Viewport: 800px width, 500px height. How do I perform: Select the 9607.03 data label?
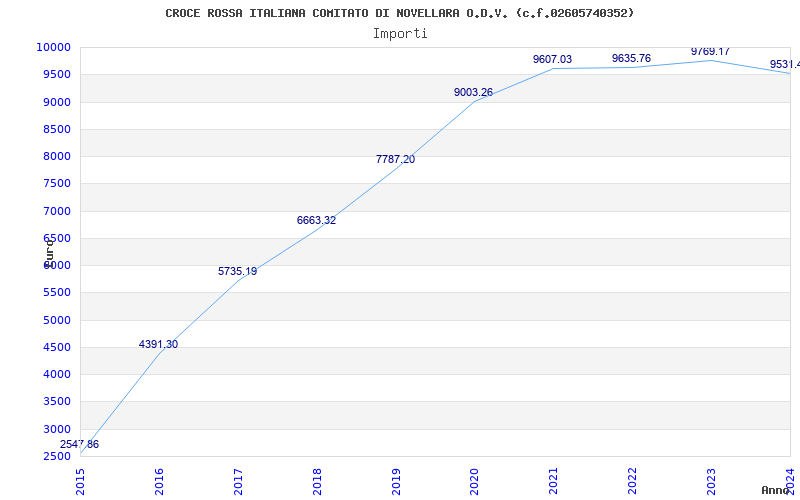pyautogui.click(x=553, y=59)
